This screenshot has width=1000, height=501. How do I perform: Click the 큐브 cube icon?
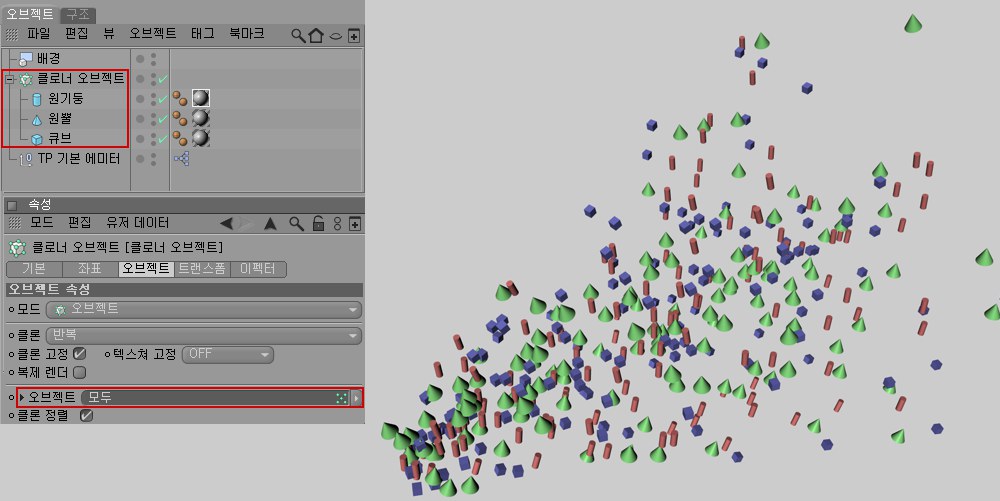click(x=37, y=139)
